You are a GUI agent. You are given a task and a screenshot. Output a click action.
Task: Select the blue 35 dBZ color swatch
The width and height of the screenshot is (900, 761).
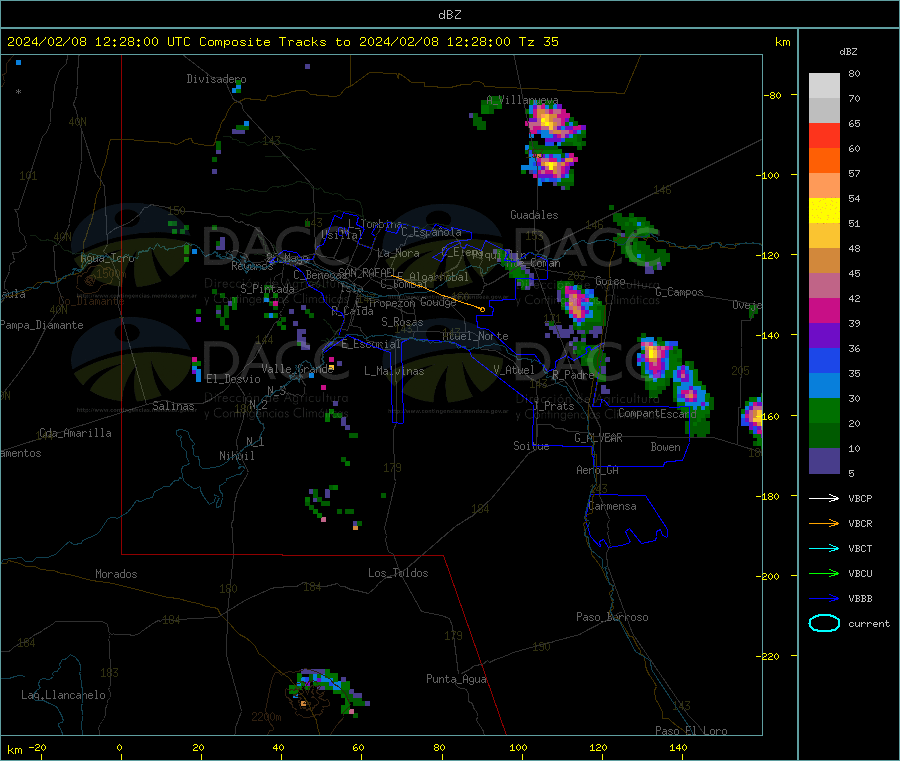click(x=824, y=360)
